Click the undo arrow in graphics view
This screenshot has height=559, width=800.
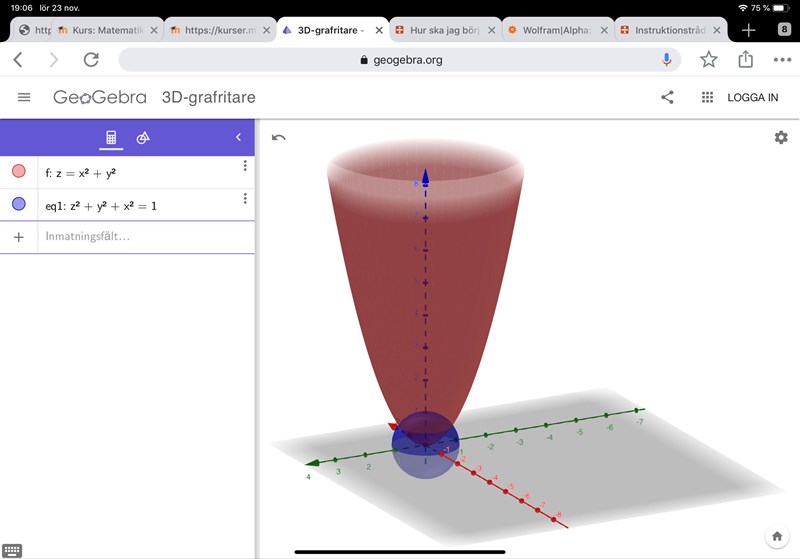pos(279,137)
